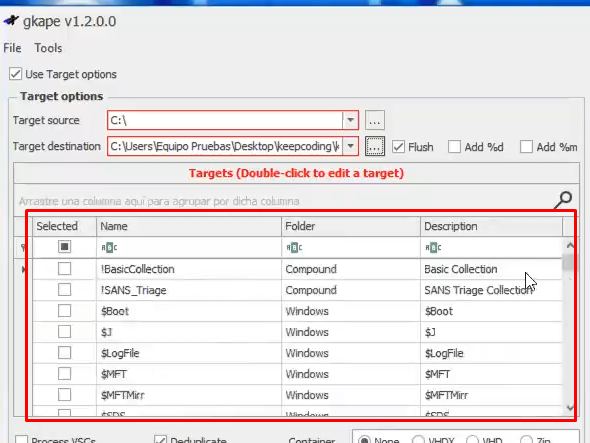The image size is (590, 443).
Task: Click the row indicator arrow beside !BasicCollection
Action: [24, 269]
